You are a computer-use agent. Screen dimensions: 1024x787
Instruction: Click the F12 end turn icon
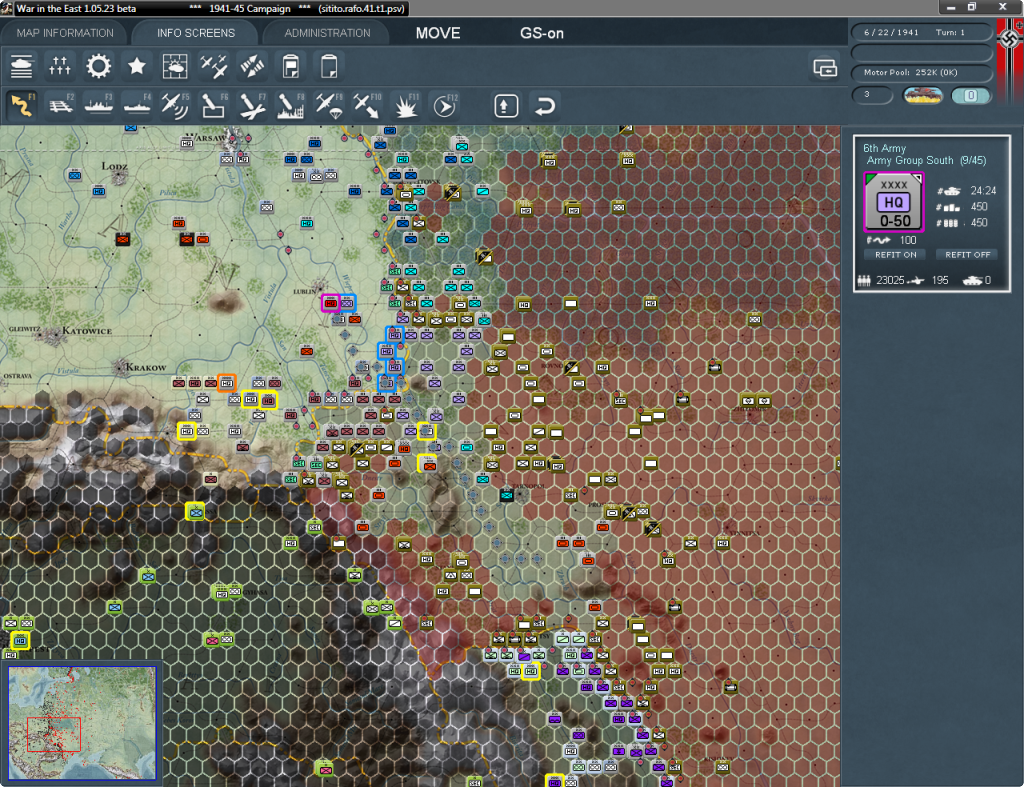(x=444, y=106)
